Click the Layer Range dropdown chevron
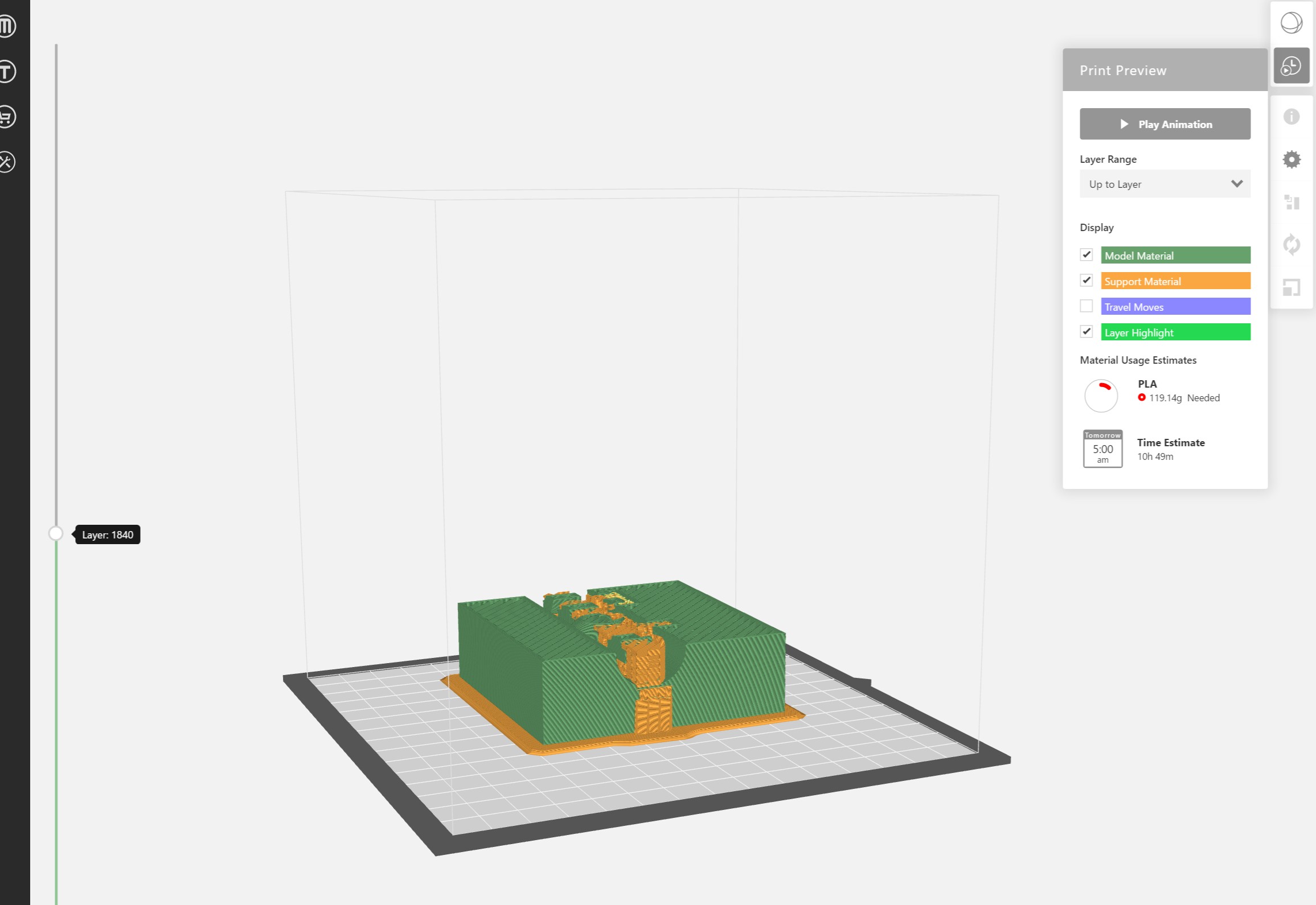 click(1236, 184)
